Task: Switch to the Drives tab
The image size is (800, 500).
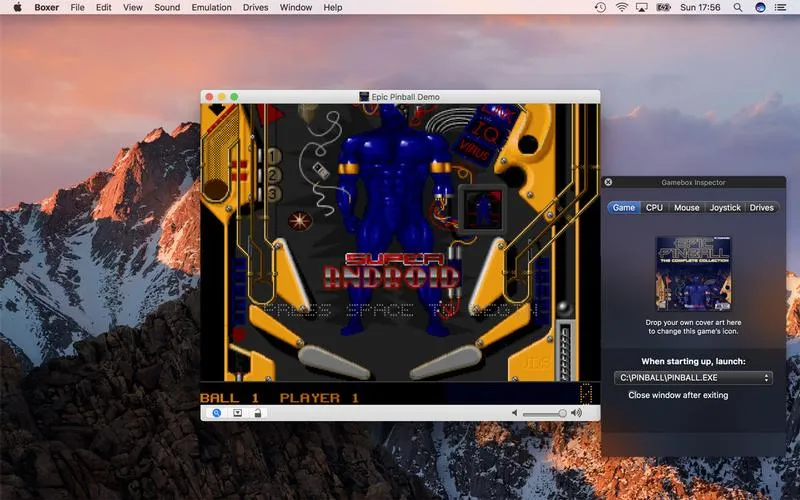Action: point(762,208)
